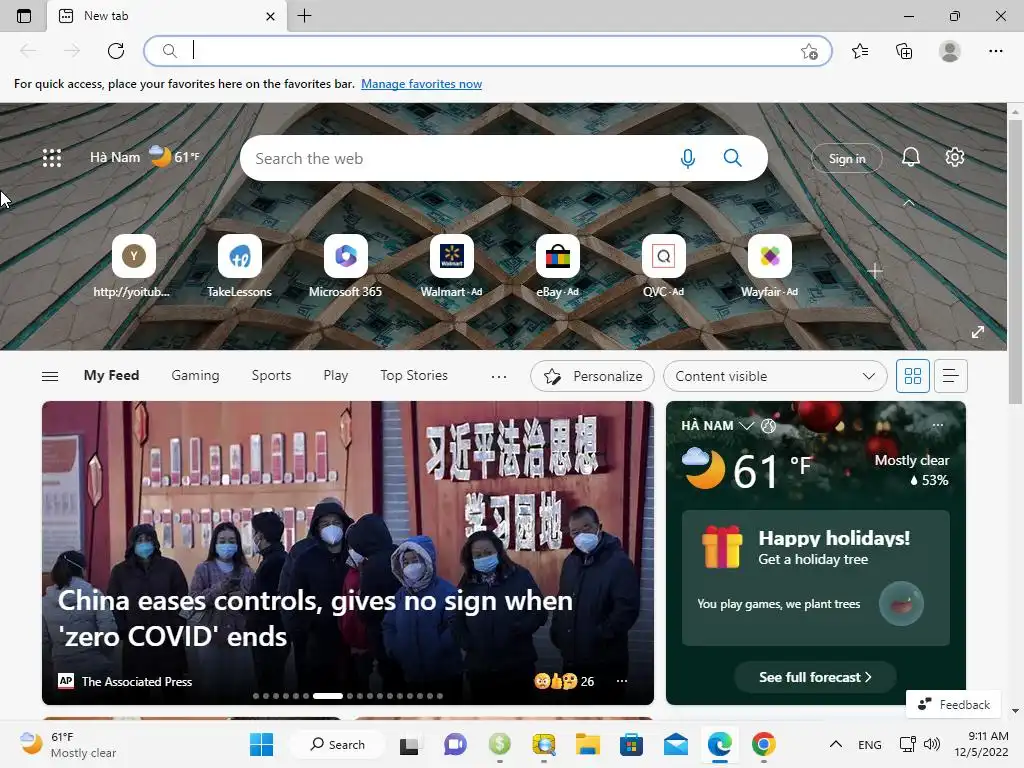
Task: Open the feed hamburger menu
Action: pos(50,376)
